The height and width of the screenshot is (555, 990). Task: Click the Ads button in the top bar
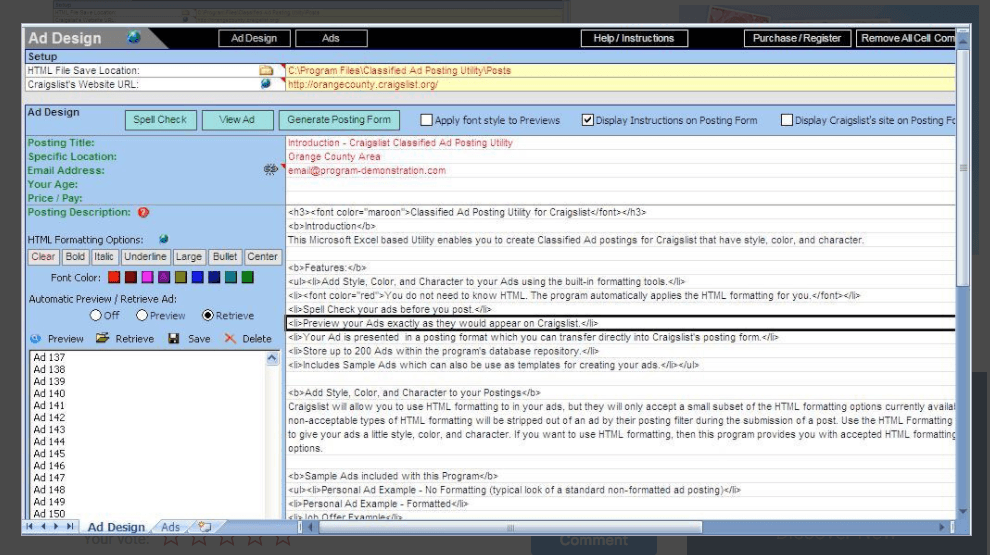pos(331,38)
